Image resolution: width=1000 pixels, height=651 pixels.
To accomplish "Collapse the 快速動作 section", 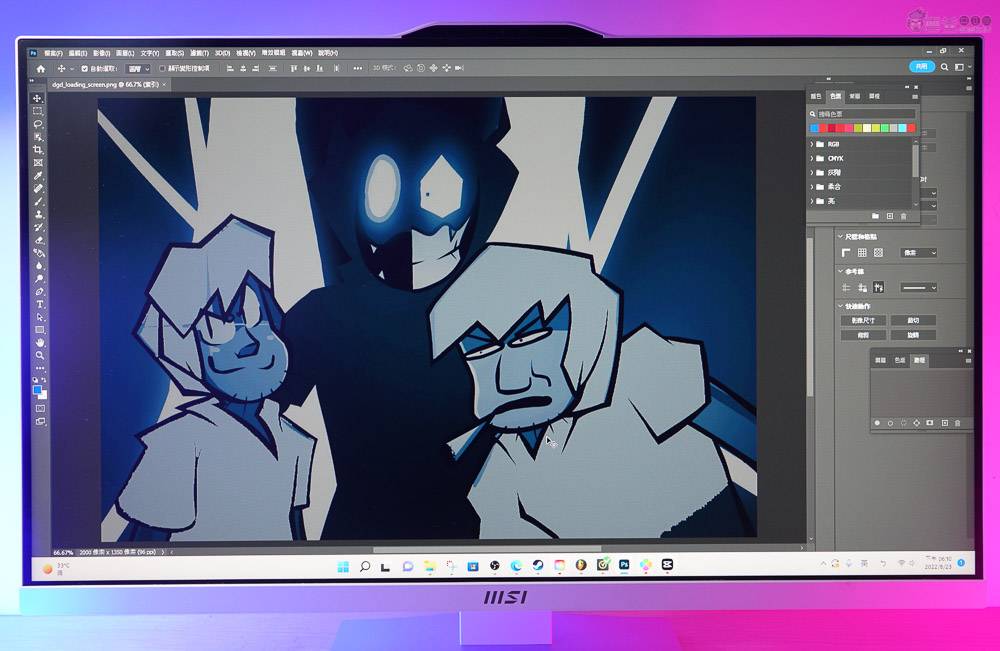I will point(841,306).
